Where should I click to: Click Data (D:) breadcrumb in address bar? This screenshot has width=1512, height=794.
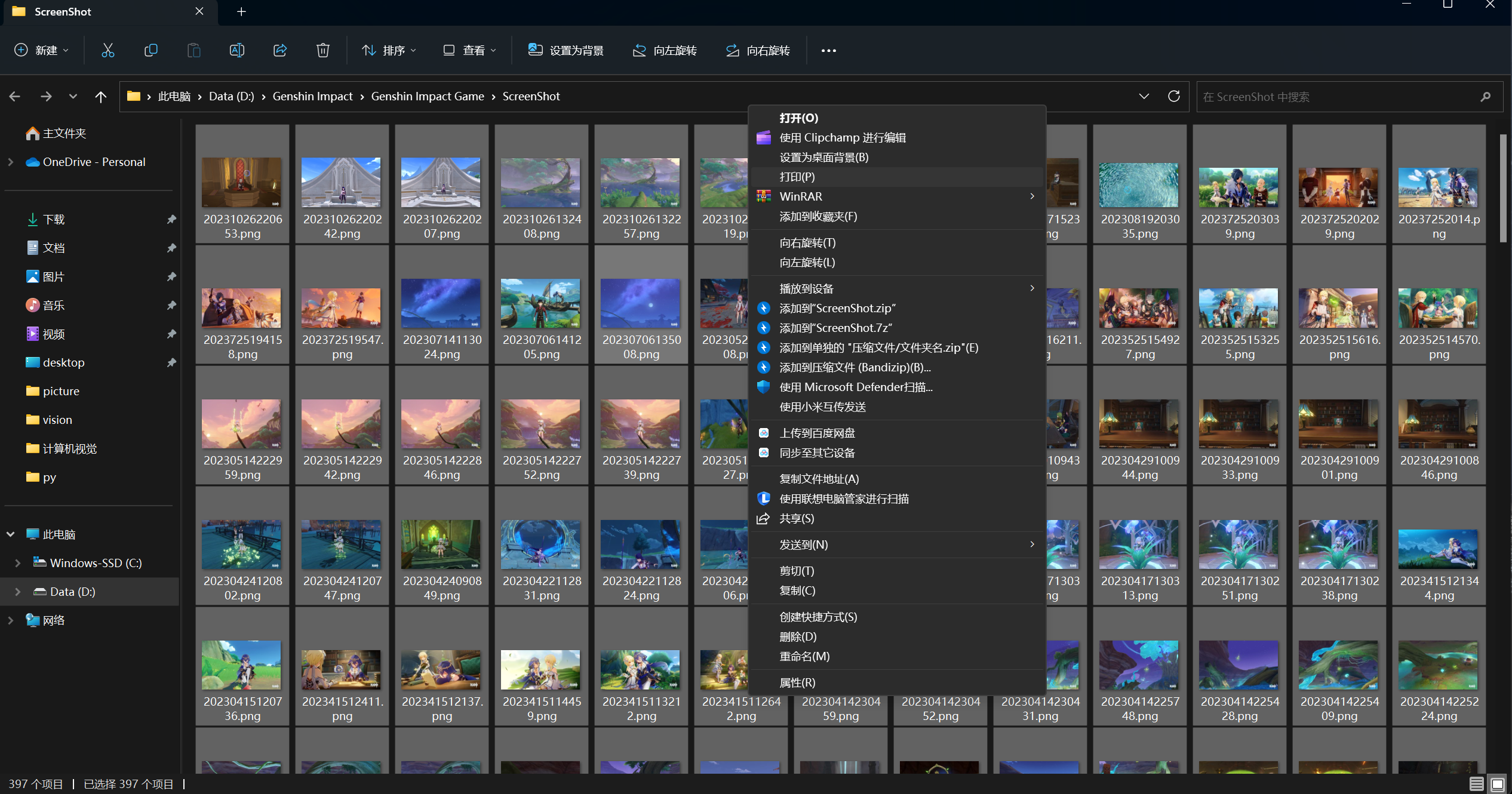tap(232, 96)
